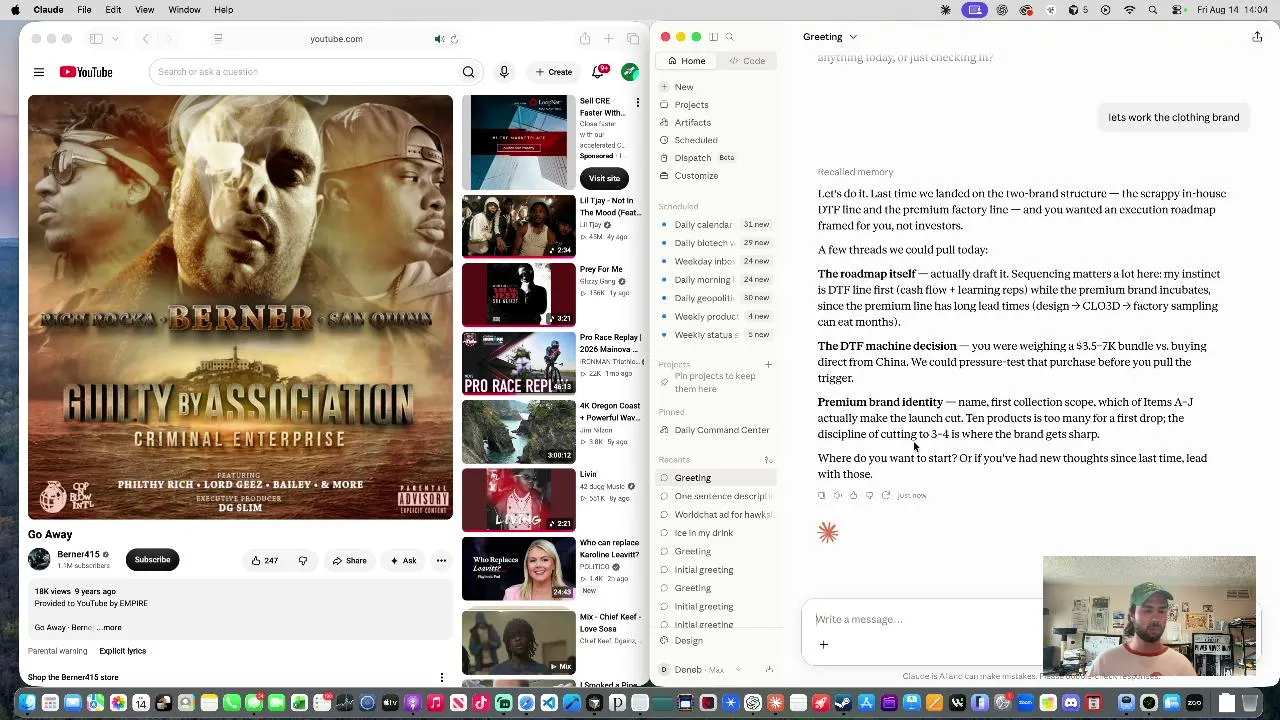The image size is (1280, 720).
Task: Open Berner415 channel avatar
Action: 39,559
